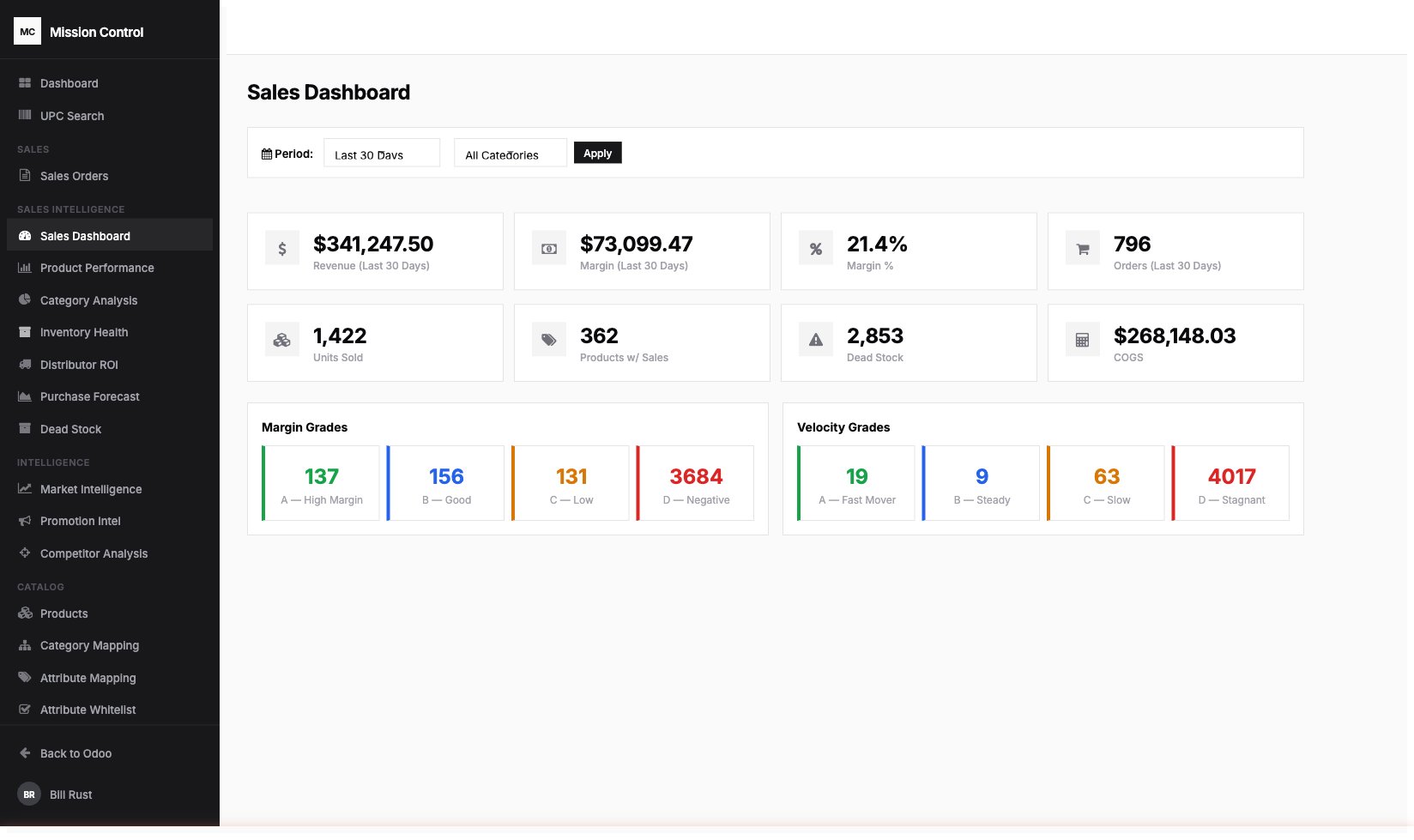Image resolution: width=1414 pixels, height=840 pixels.
Task: Click the warning icon on Dead Stock card
Action: coord(815,339)
